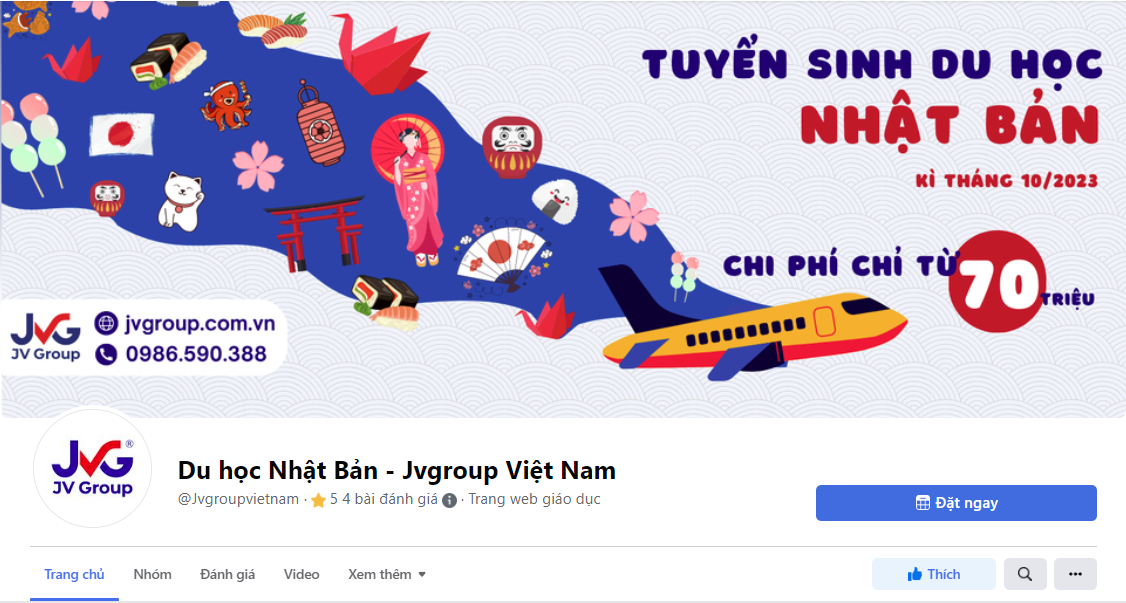Click the search magnifier icon button

(x=1025, y=574)
